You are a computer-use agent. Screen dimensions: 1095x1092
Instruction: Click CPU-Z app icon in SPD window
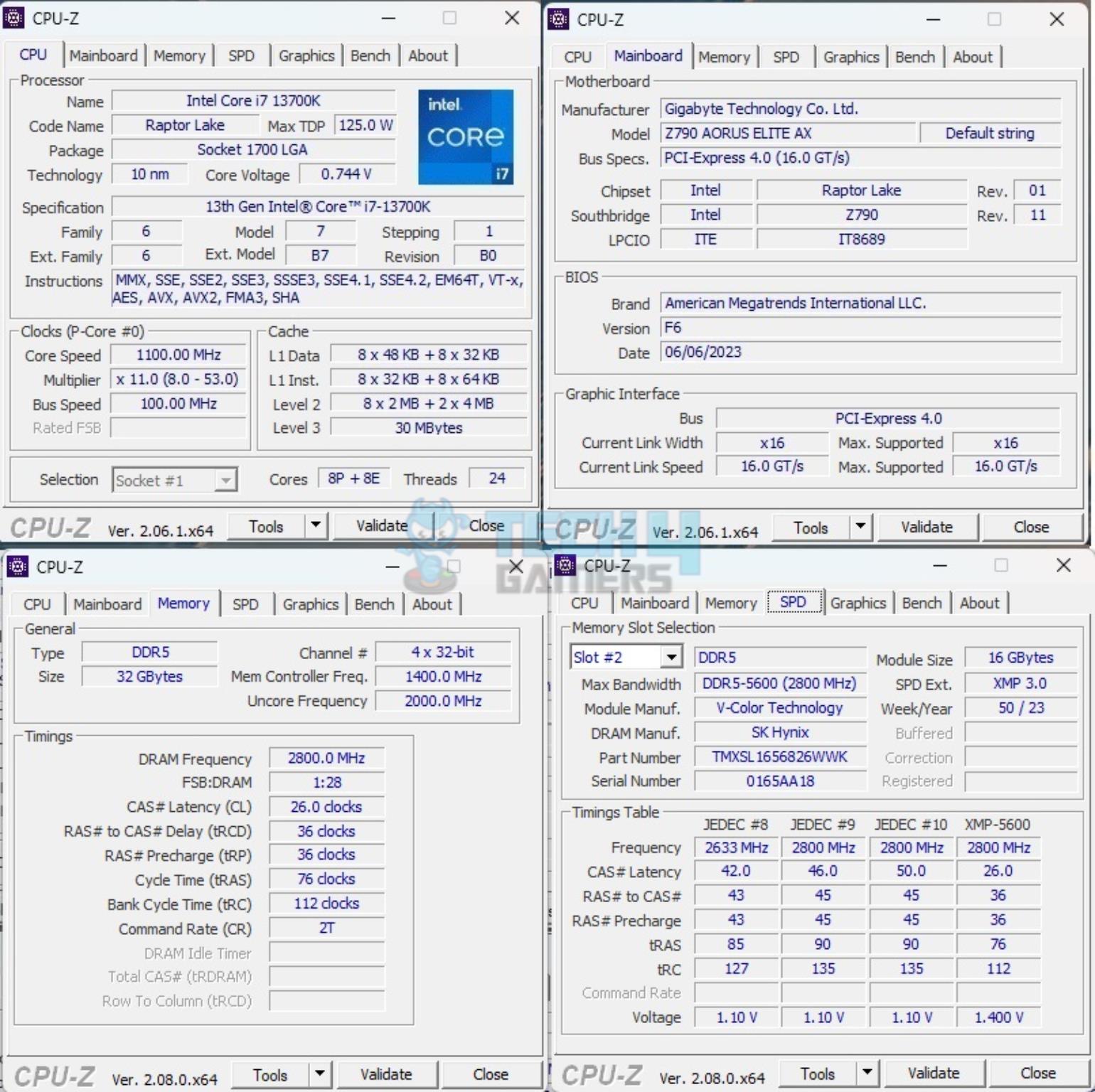(x=565, y=565)
